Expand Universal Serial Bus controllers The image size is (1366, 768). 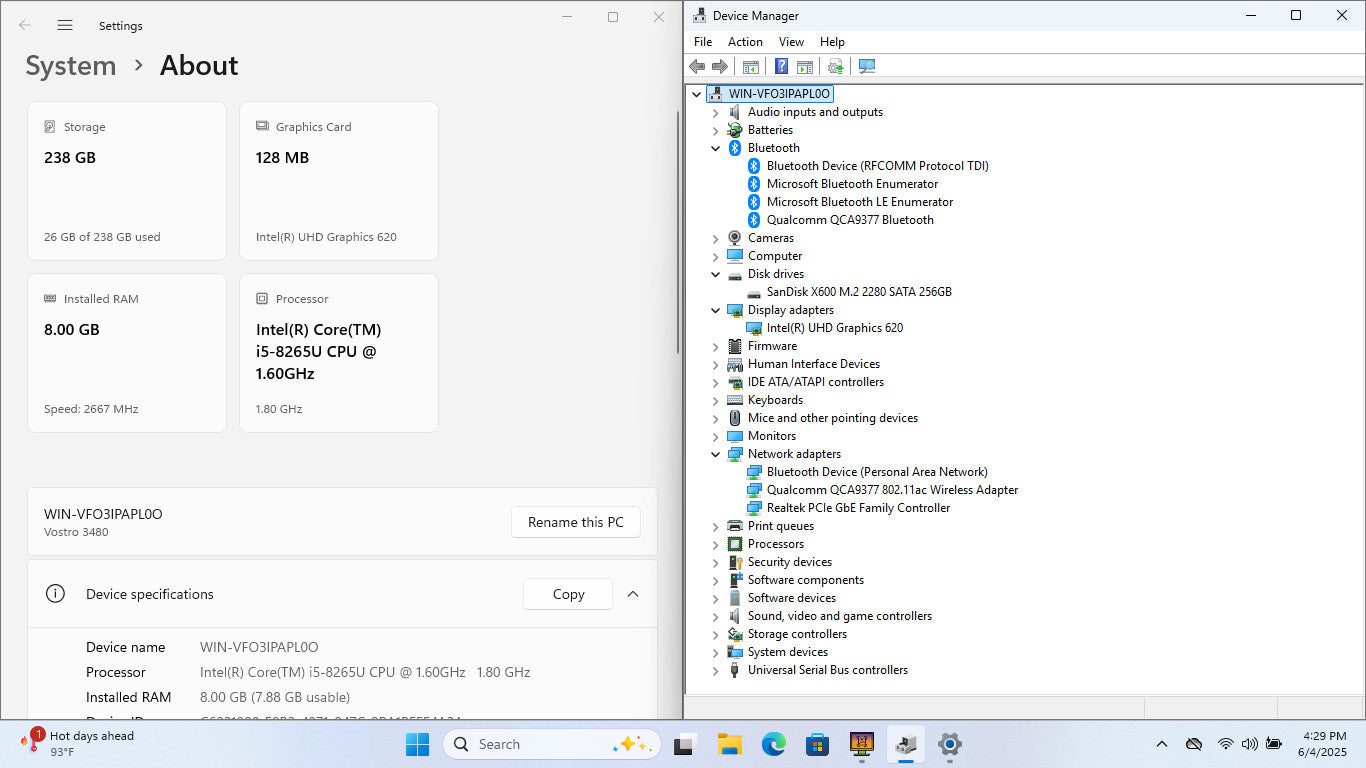[716, 670]
